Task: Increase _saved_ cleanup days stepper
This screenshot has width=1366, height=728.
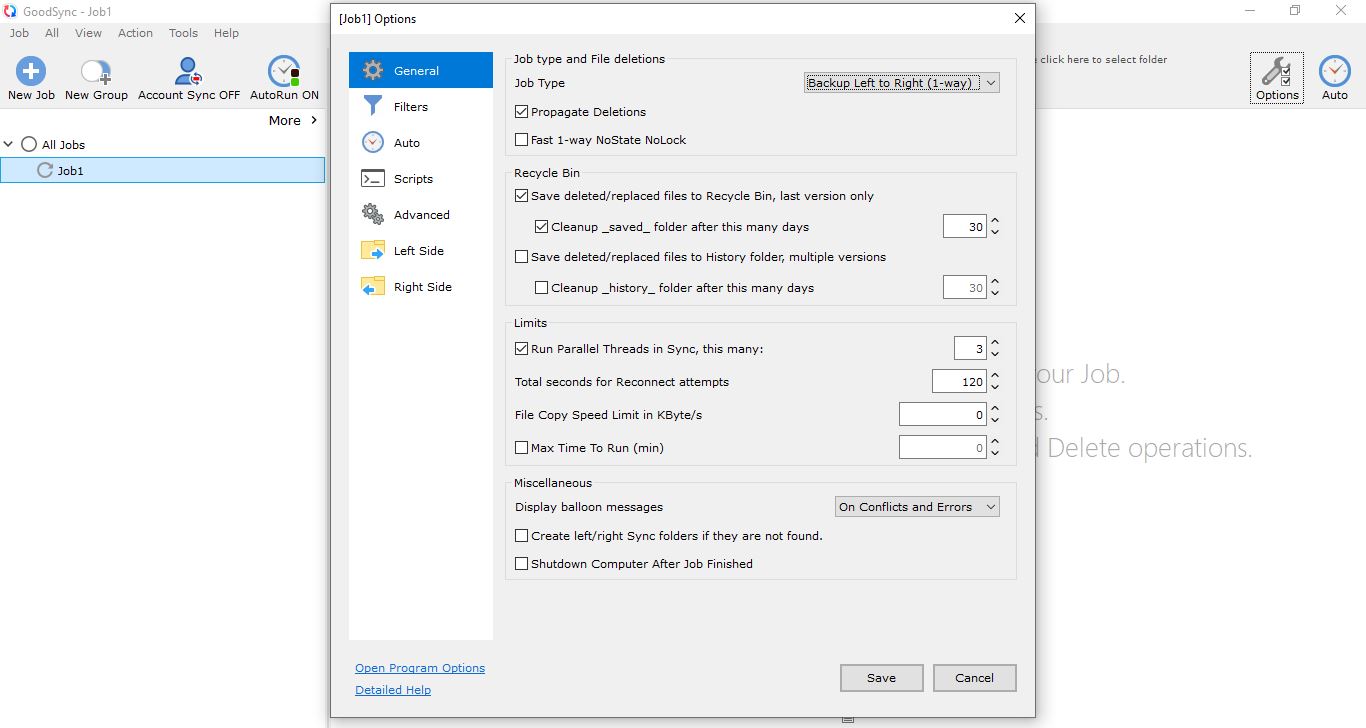Action: [994, 221]
